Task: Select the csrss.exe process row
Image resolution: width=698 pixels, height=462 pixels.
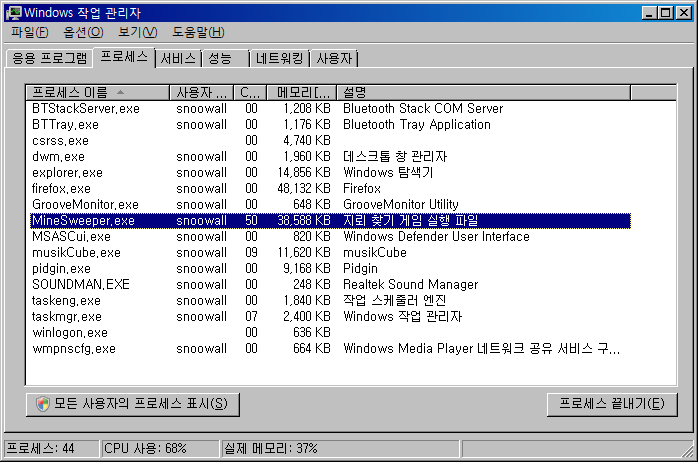Action: [x=330, y=140]
